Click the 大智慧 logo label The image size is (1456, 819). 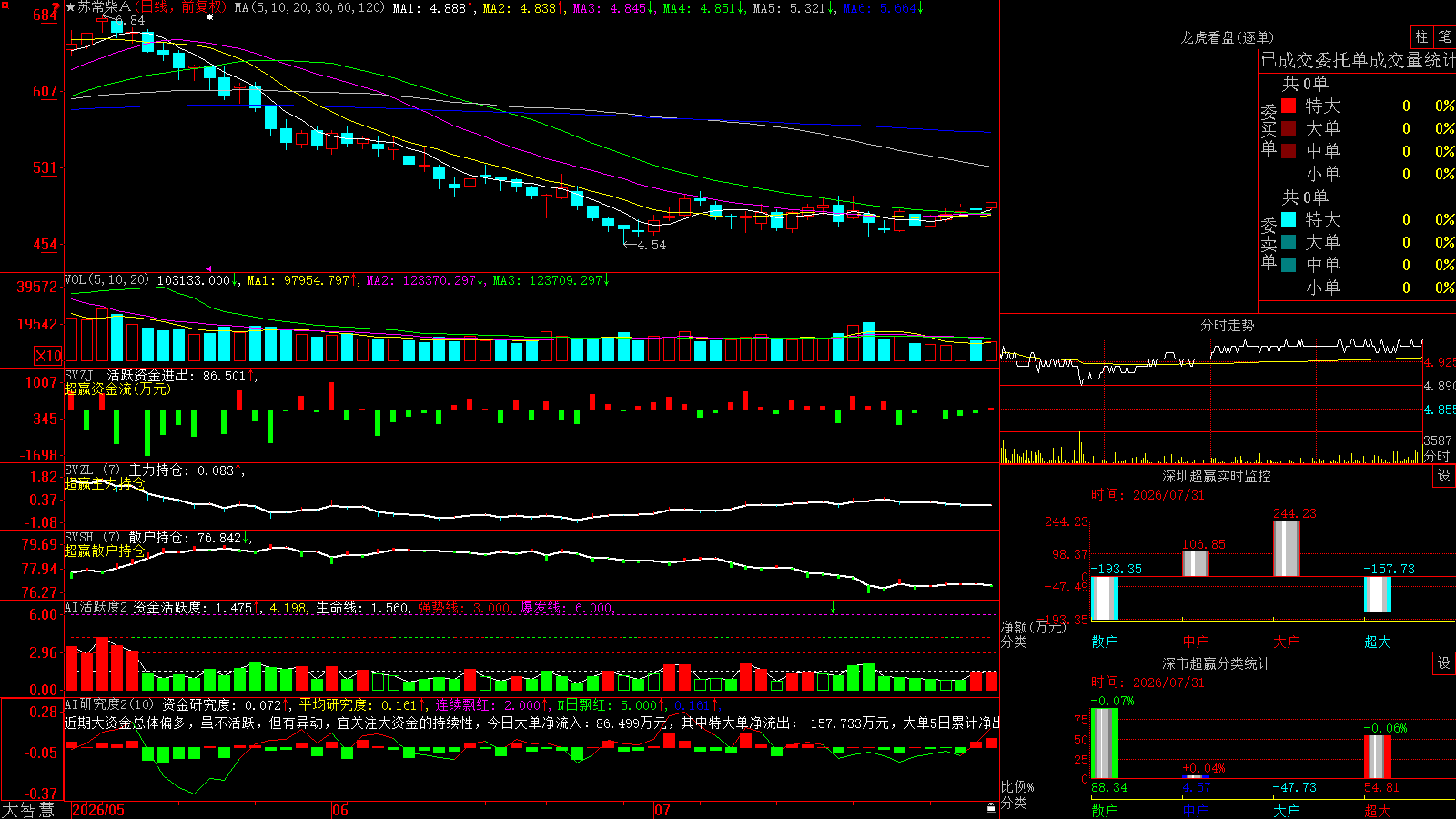coord(28,810)
